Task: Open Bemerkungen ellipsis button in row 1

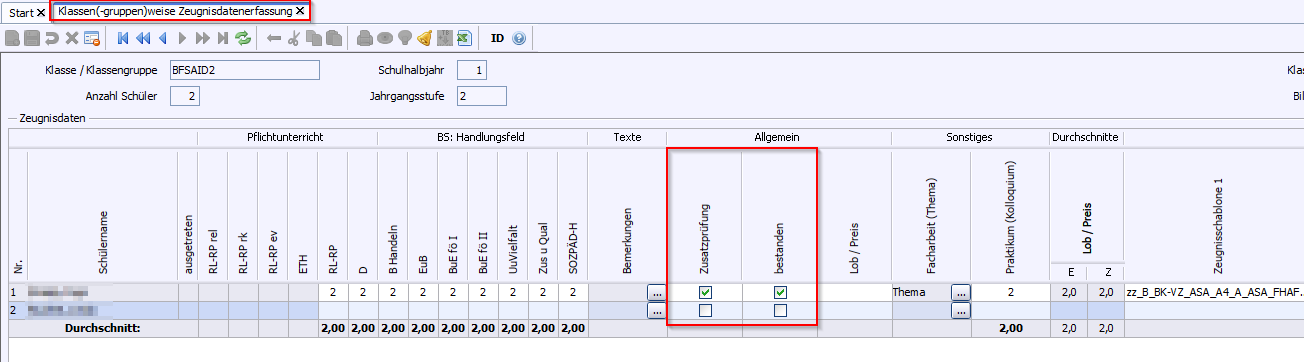Action: point(656,293)
